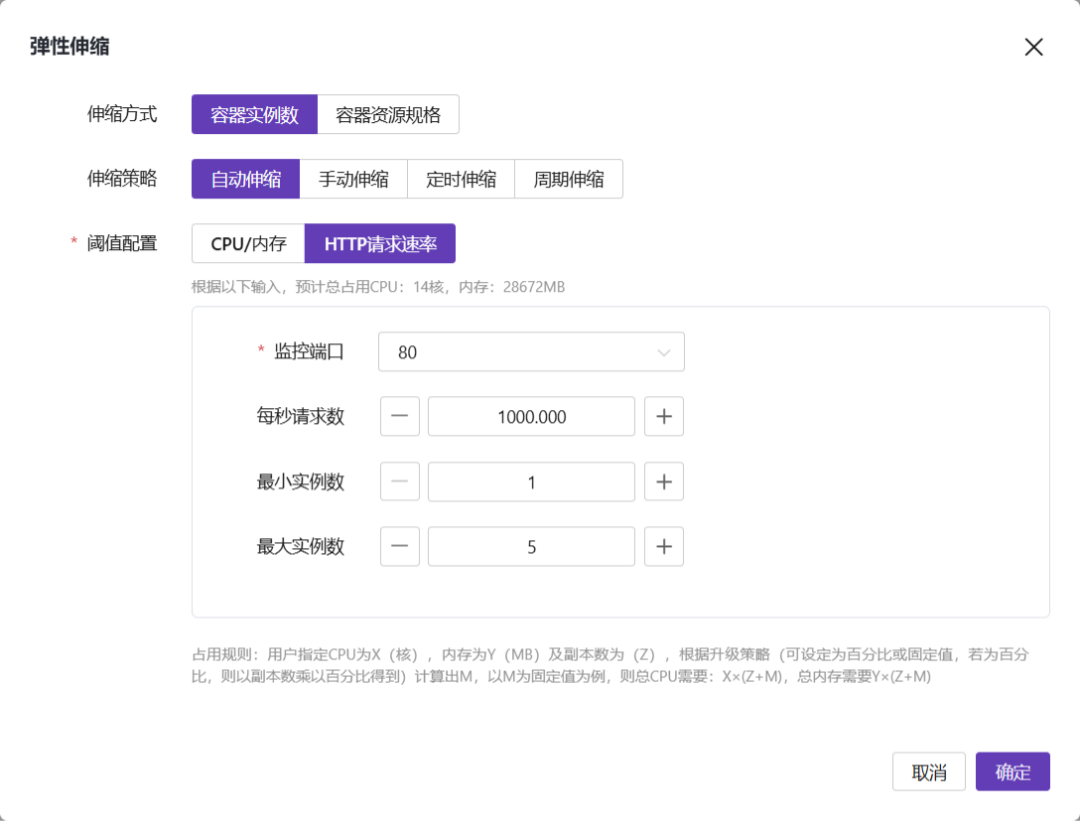
Task: Click the disabled minus icon for 最小实例数
Action: [x=400, y=482]
